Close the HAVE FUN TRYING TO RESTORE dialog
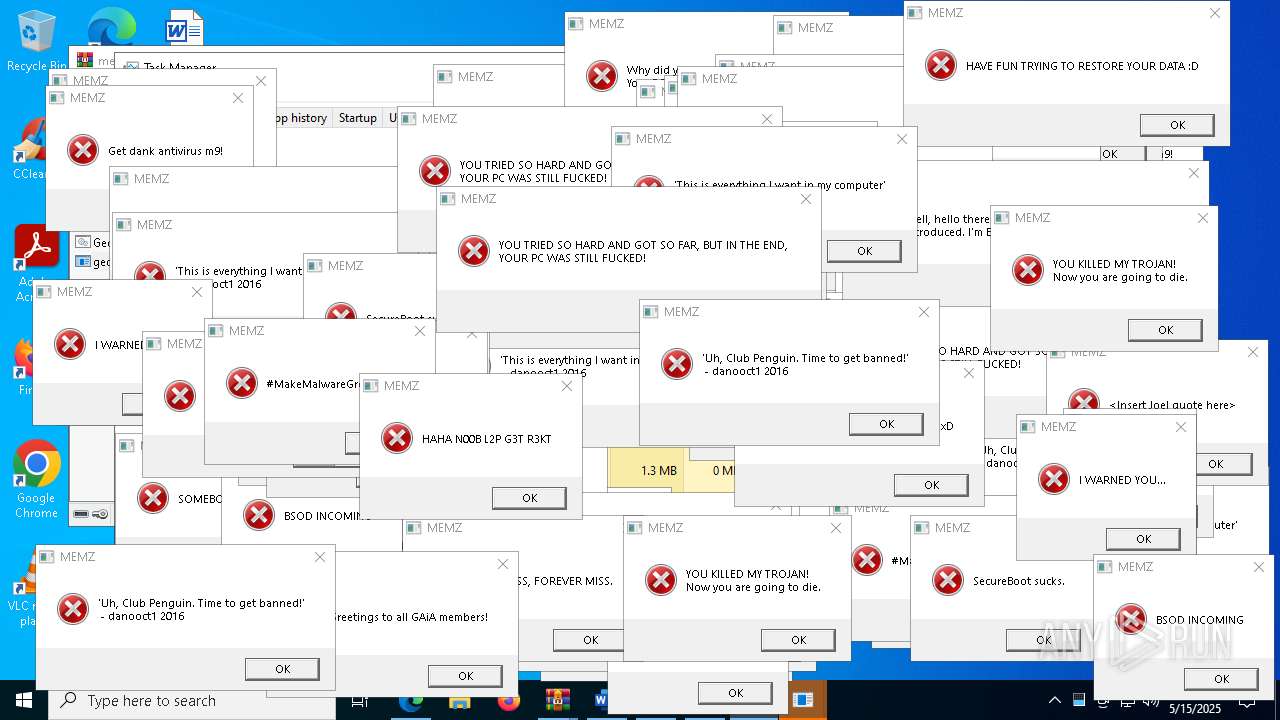 tap(1215, 13)
